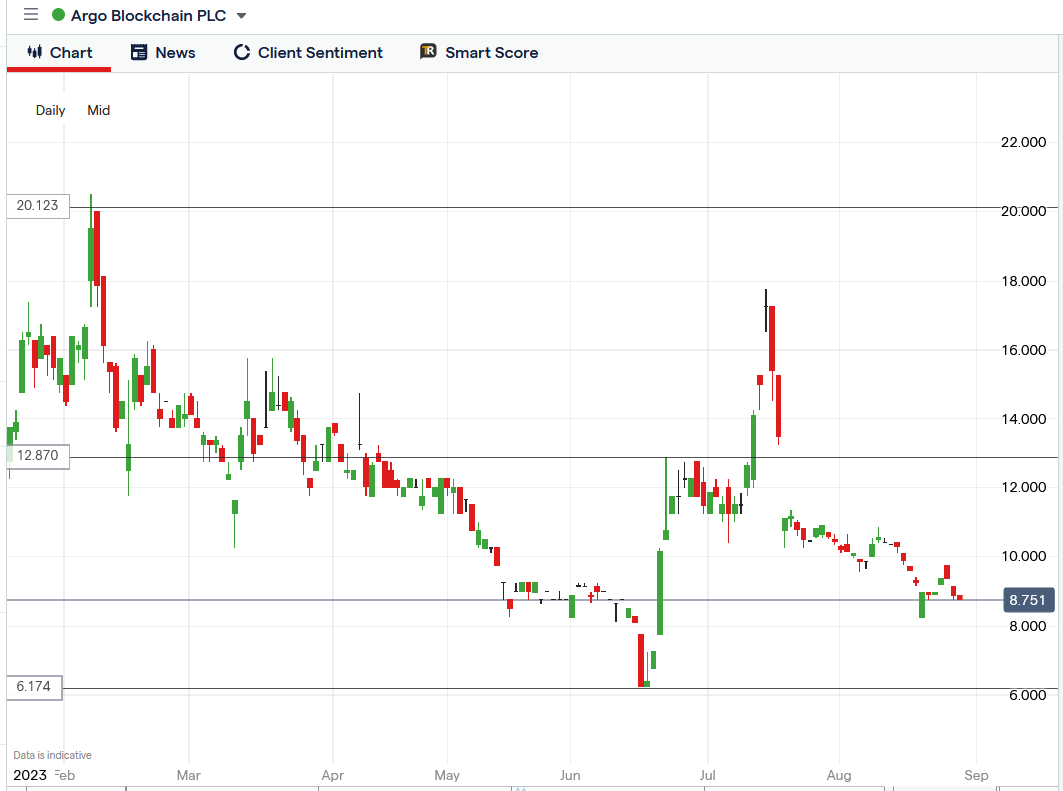Click the 22.000 price axis label
The height and width of the screenshot is (791, 1063).
1024,142
